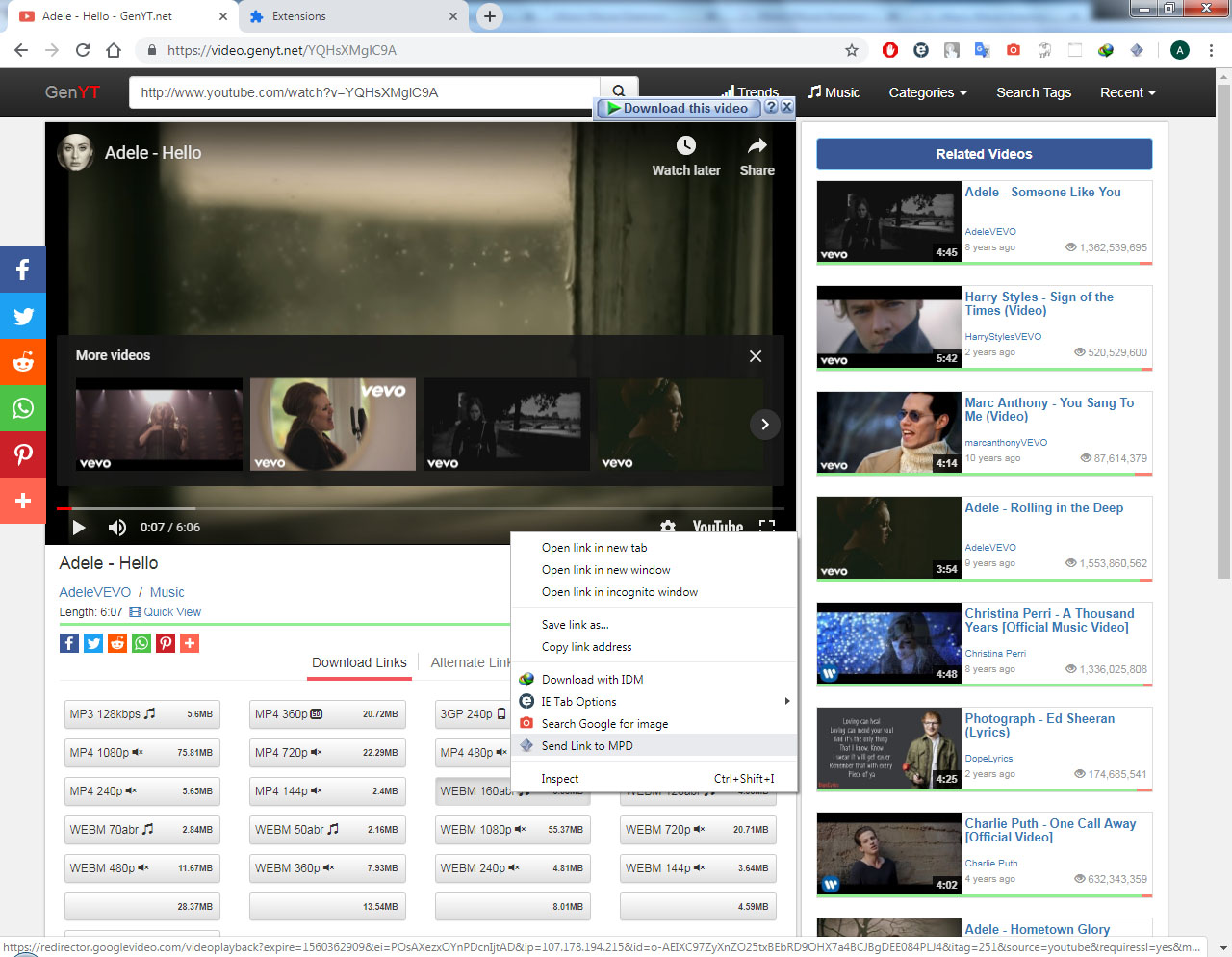Switch to the Download Links tab
This screenshot has height=957, width=1232.
(359, 662)
